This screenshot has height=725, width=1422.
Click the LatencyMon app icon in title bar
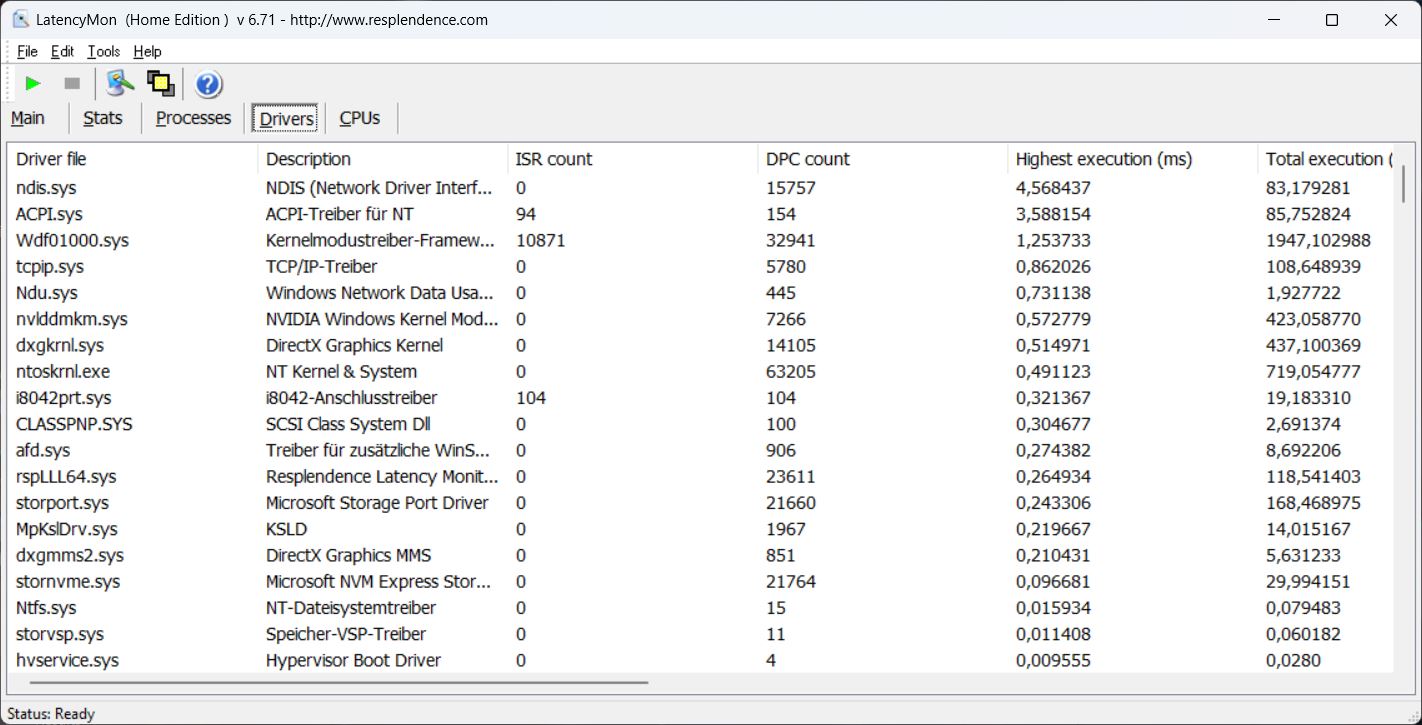pyautogui.click(x=20, y=20)
